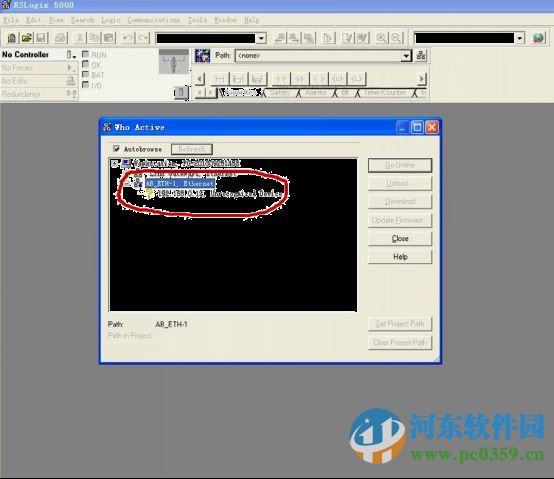The height and width of the screenshot is (479, 554).
Task: Click the Copy toolbar icon
Action: pyautogui.click(x=94, y=38)
